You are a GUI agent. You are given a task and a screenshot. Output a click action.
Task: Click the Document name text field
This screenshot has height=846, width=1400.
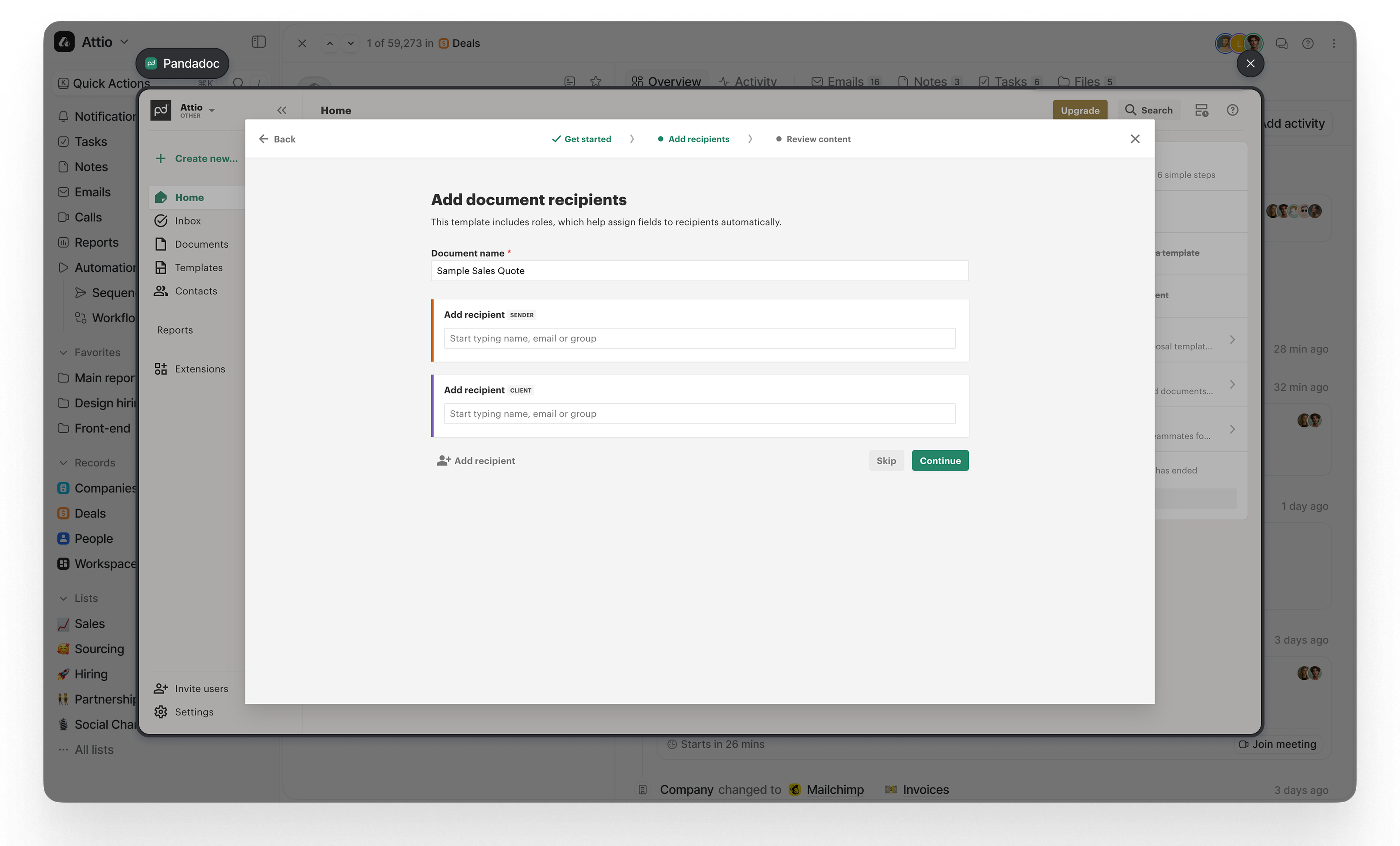[x=699, y=271]
